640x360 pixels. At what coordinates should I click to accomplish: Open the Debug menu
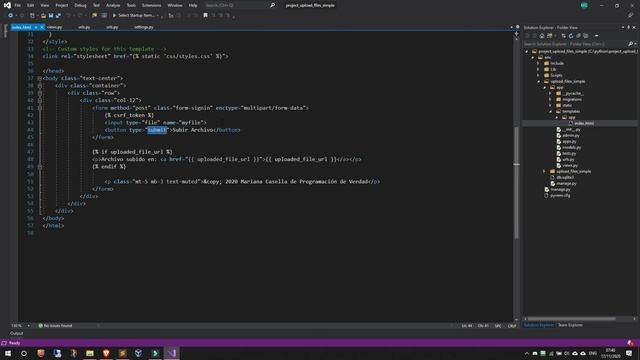(x=80, y=5)
